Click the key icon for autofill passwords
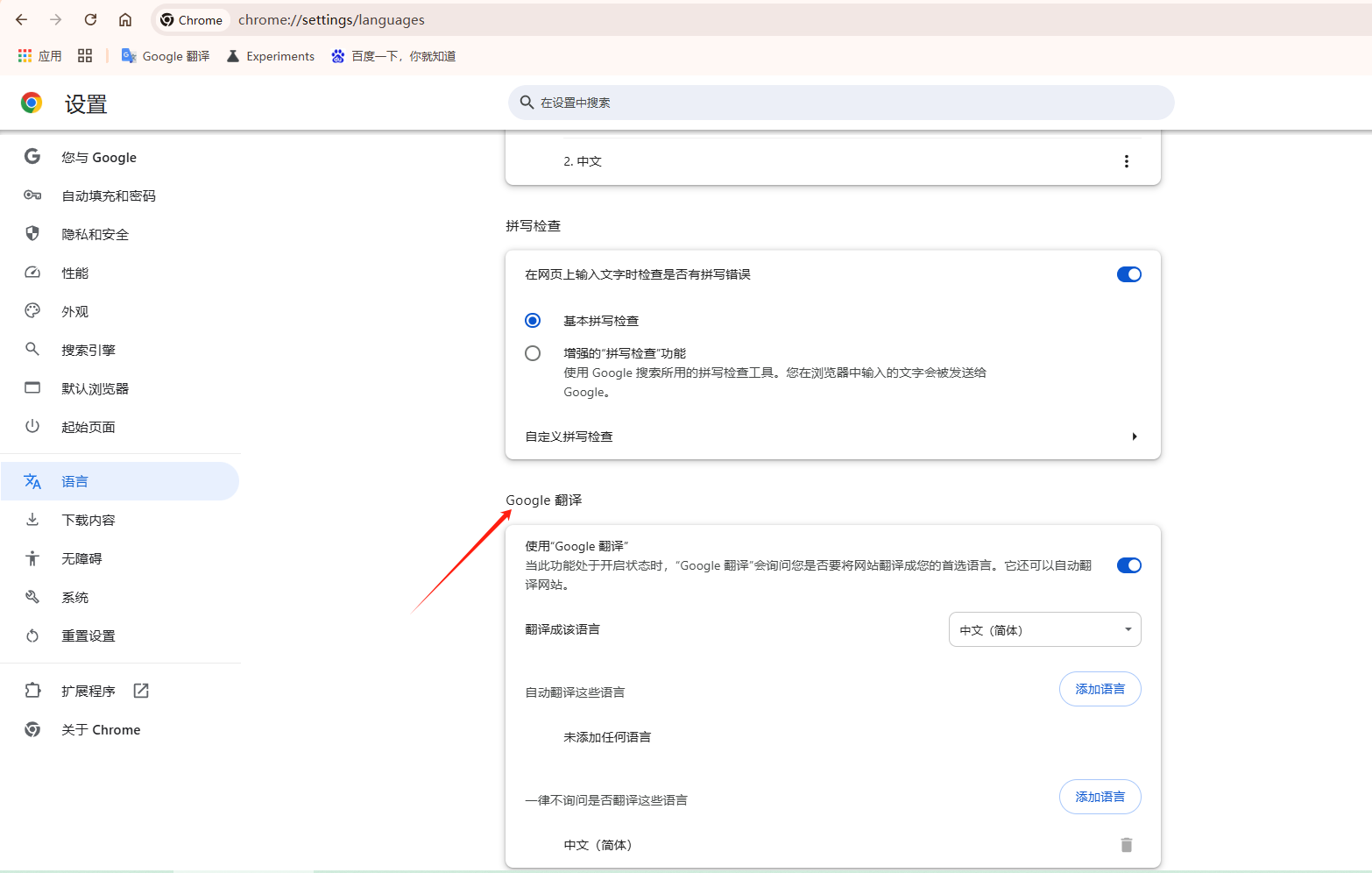This screenshot has height=873, width=1372. (32, 195)
